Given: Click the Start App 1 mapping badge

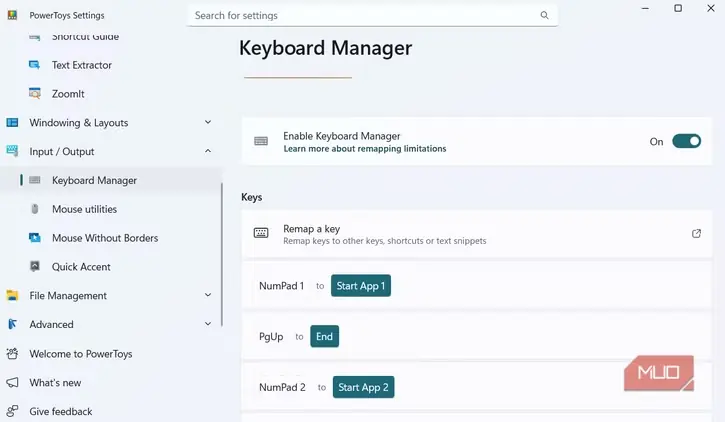Looking at the screenshot, I should click(x=361, y=286).
